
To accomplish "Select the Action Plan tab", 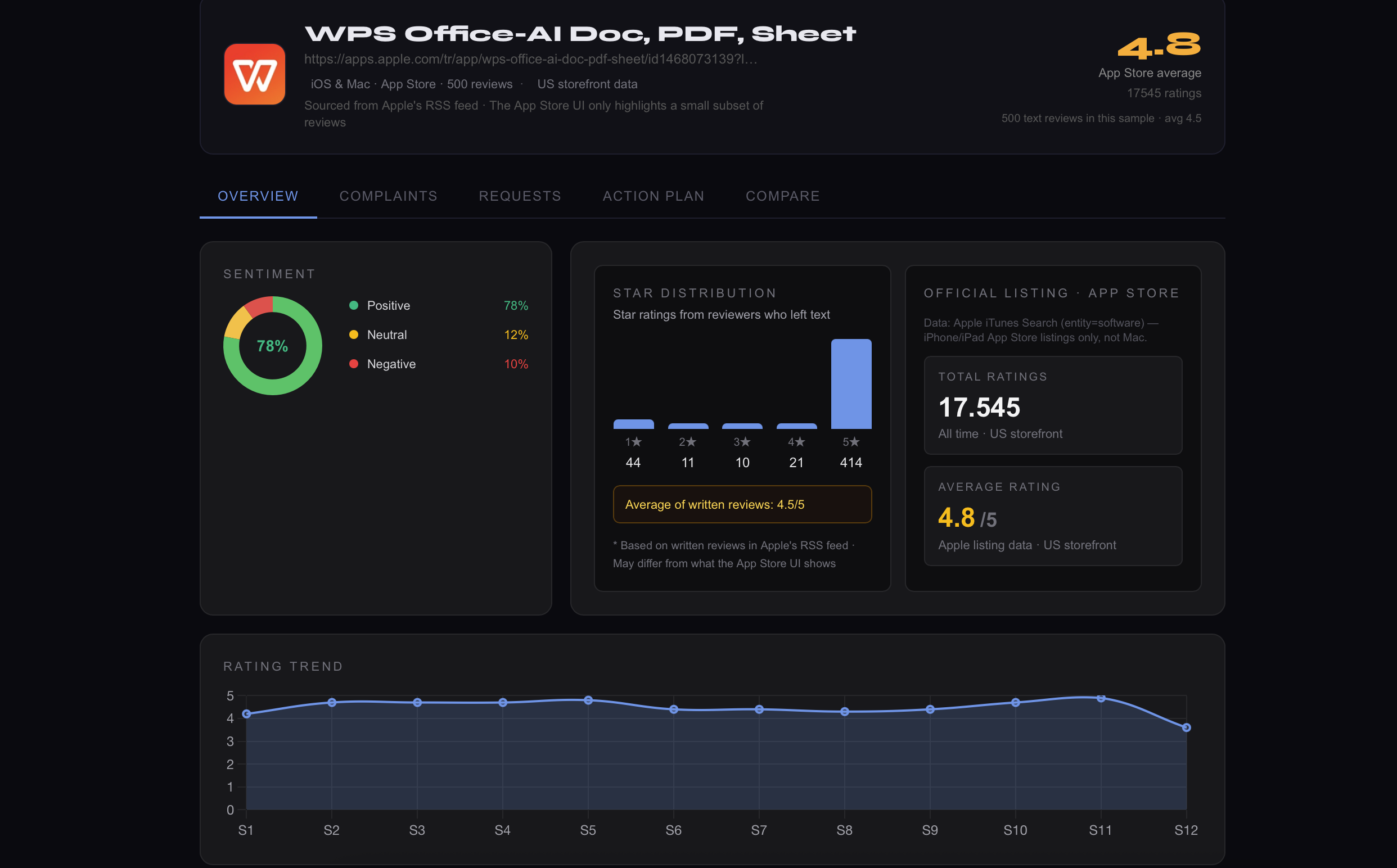I will click(654, 196).
